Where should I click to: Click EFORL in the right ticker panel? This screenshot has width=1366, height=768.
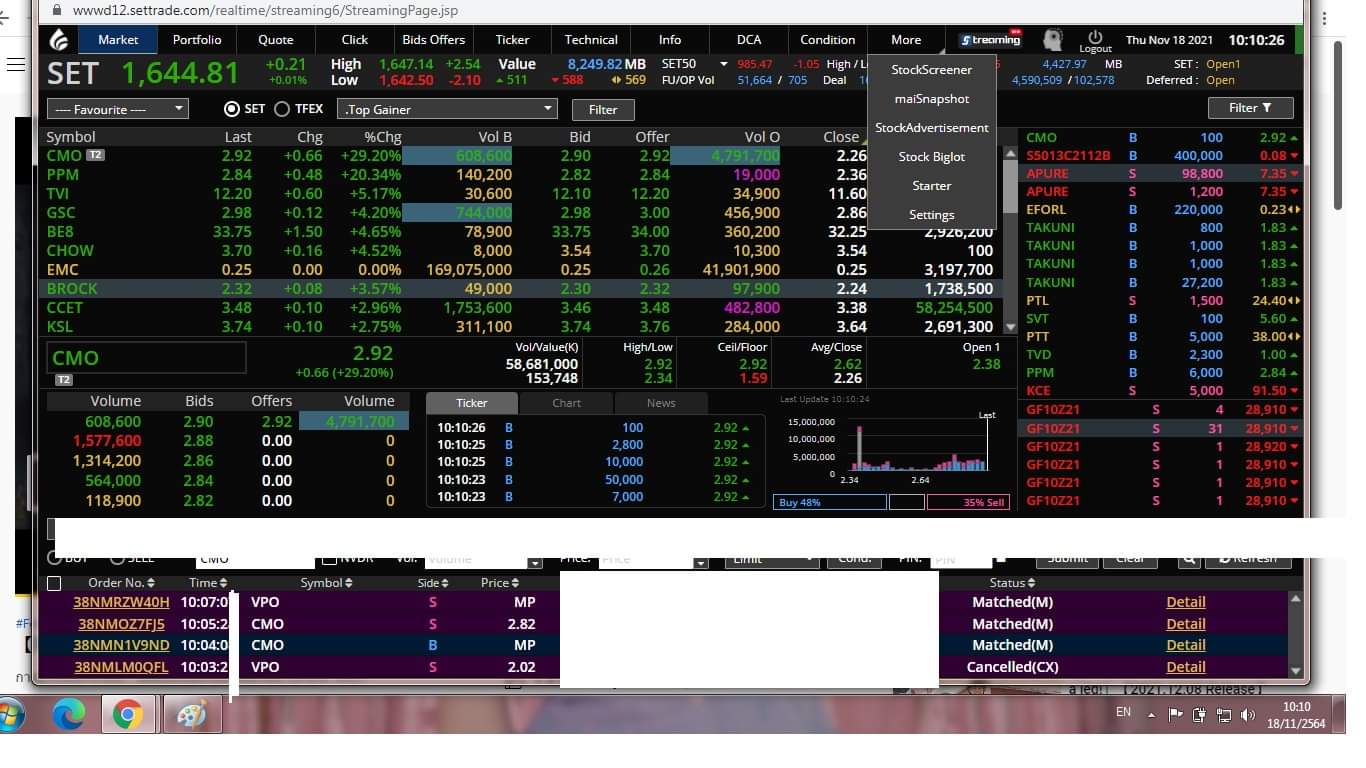click(1046, 210)
